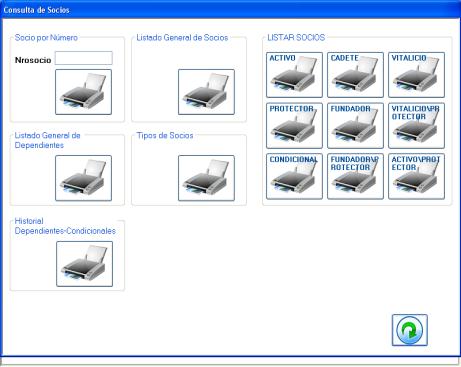Print the Tipos de Socios report
The width and height of the screenshot is (461, 367).
click(206, 178)
